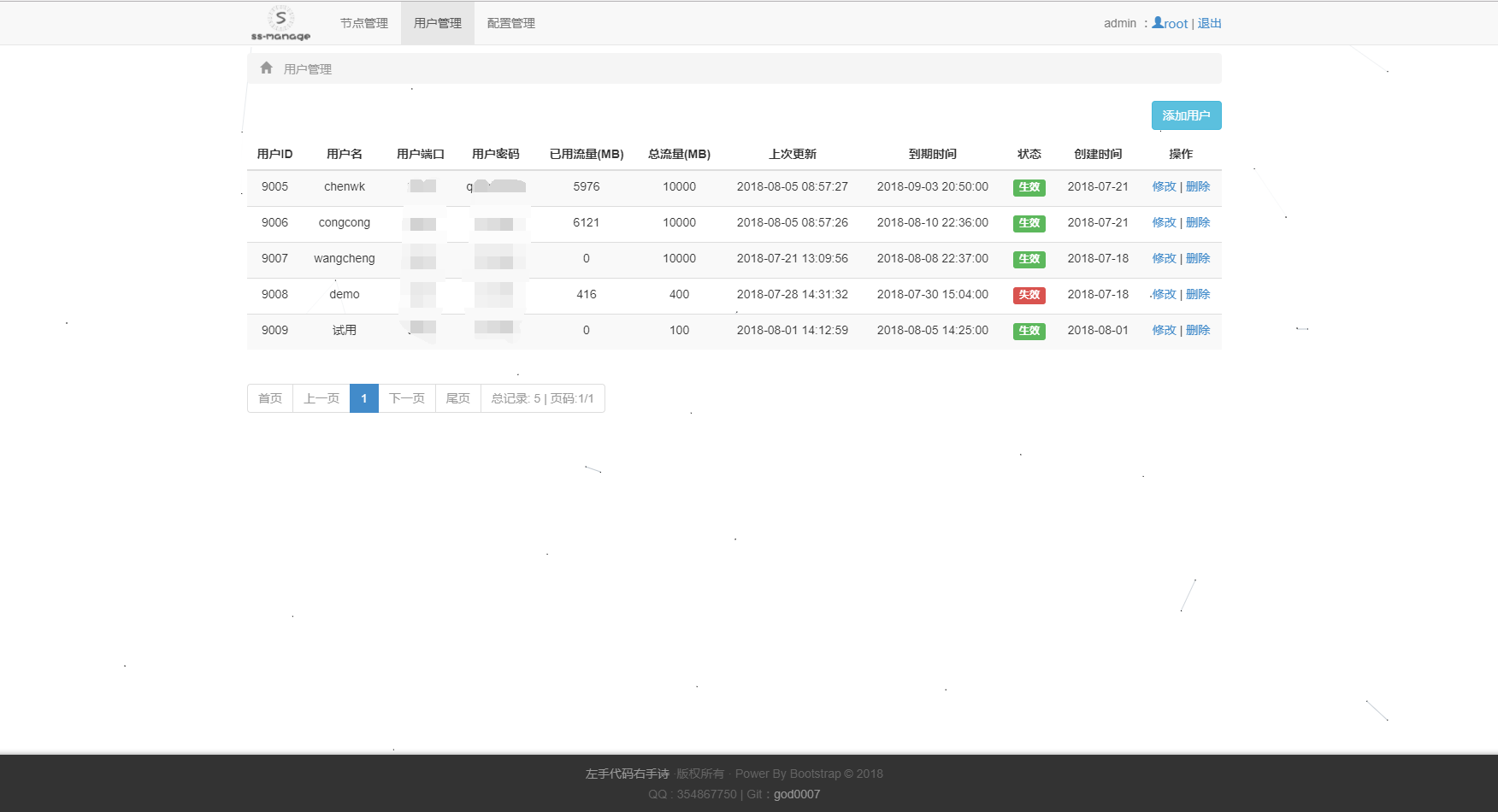The width and height of the screenshot is (1498, 812).
Task: Click the green 生效 badge for user 试用
Action: (1029, 331)
